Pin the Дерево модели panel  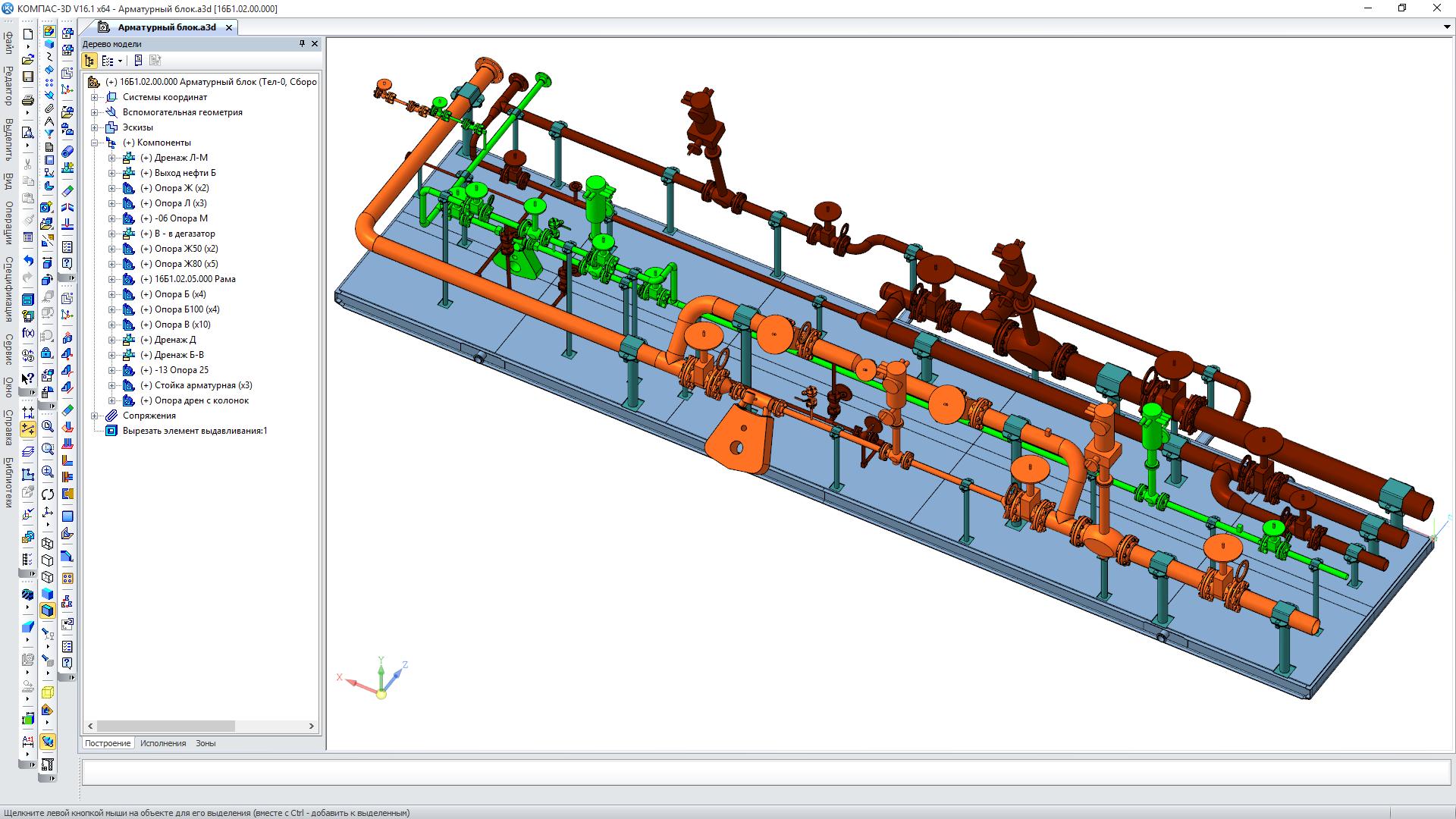point(302,44)
